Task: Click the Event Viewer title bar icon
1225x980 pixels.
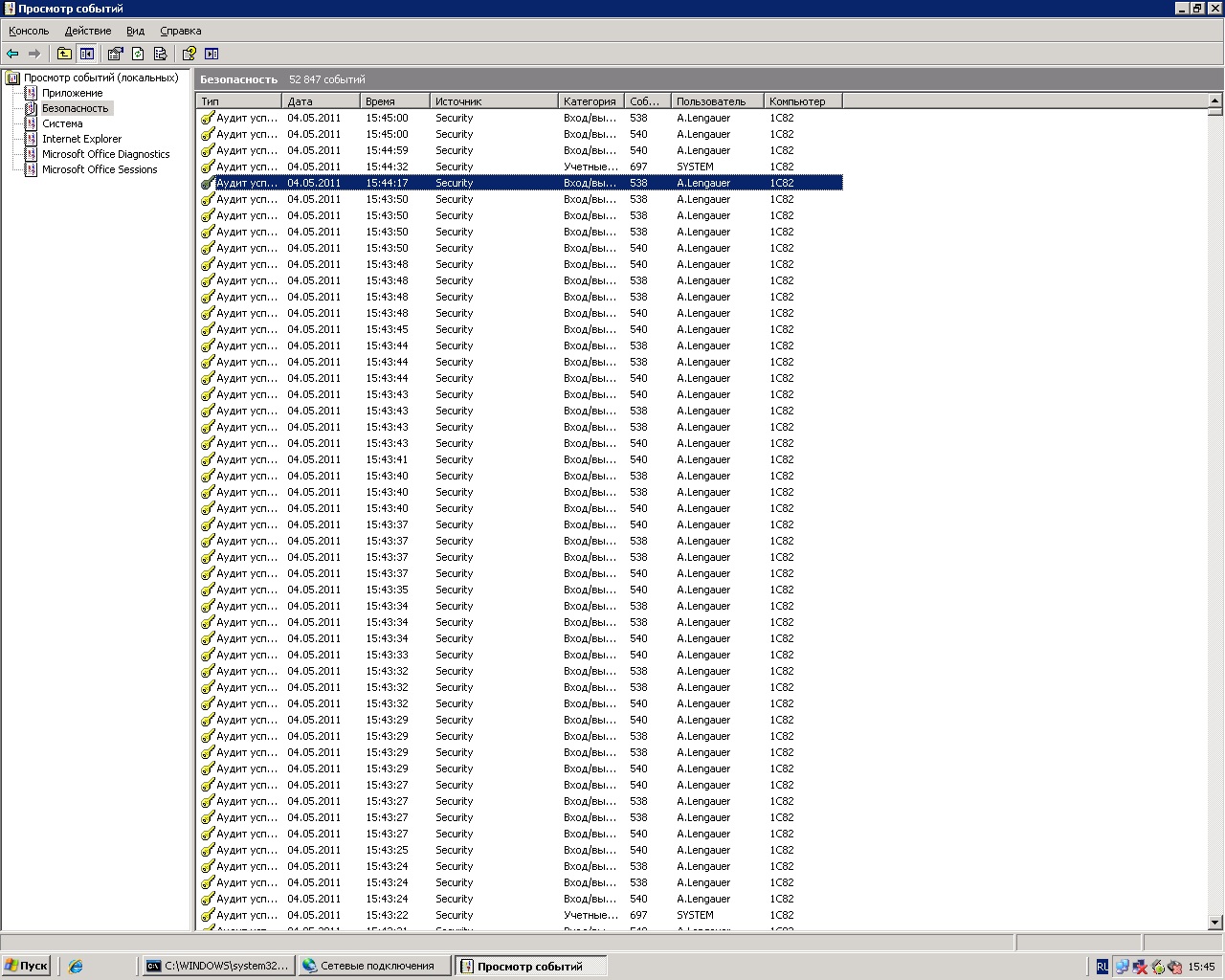Action: point(9,9)
